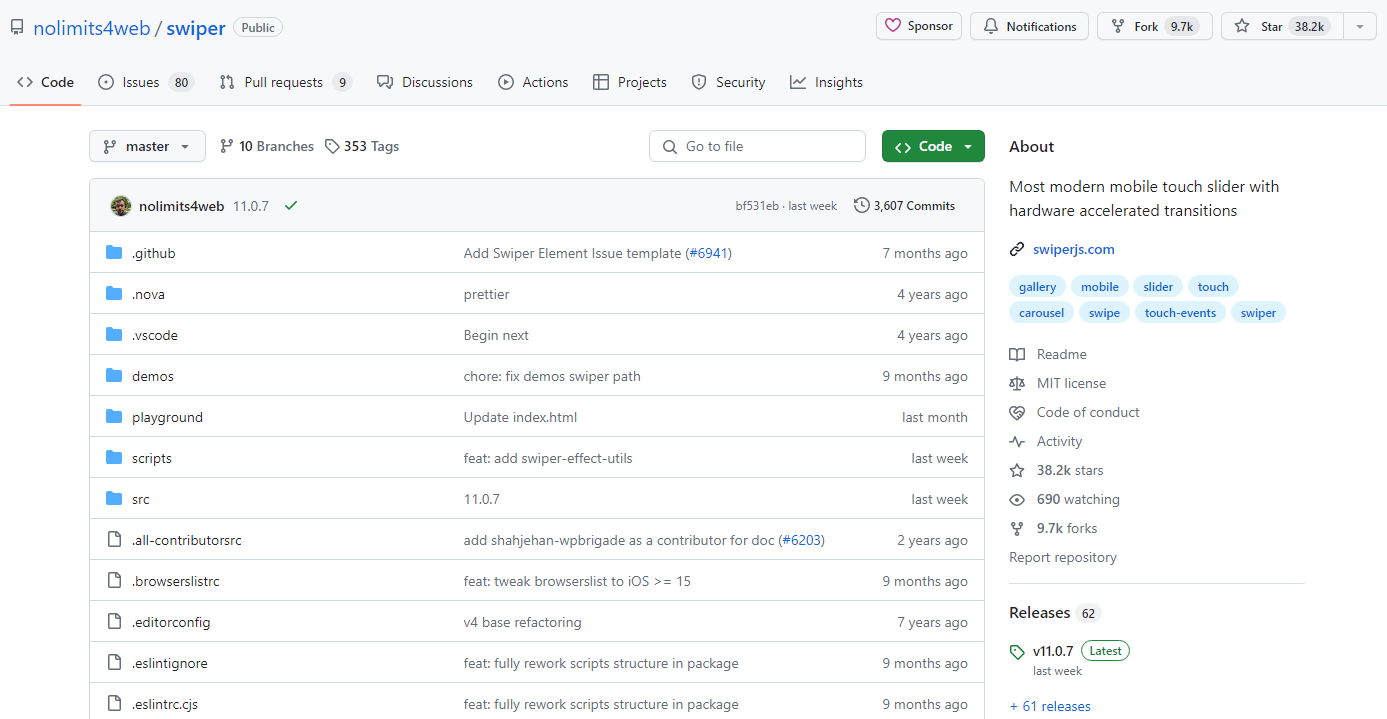
Task: Click nolimits4web's avatar thumbnail
Action: [x=120, y=205]
